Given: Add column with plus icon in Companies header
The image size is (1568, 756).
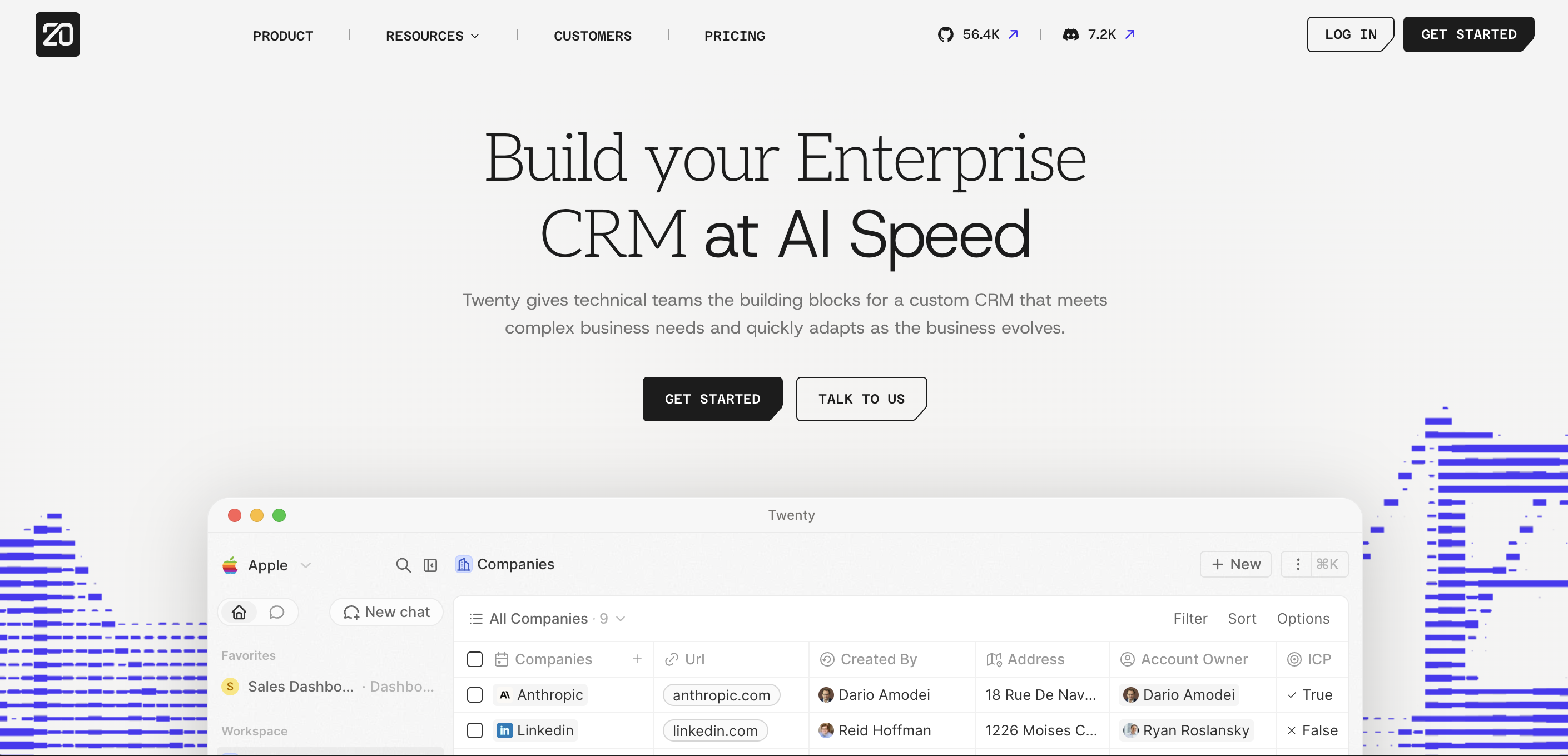Looking at the screenshot, I should 637,659.
